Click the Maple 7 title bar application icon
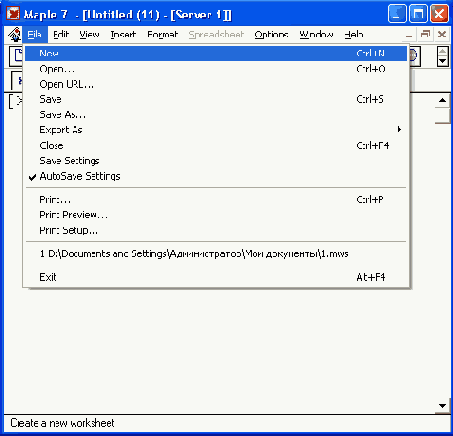This screenshot has width=453, height=436. [x=13, y=14]
